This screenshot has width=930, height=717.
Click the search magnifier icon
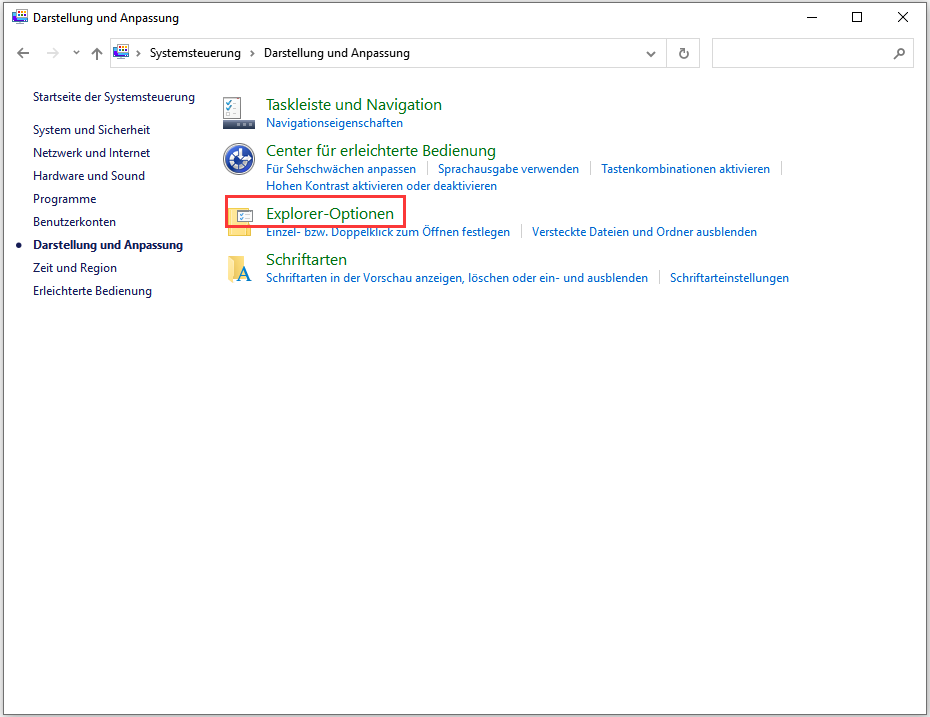899,53
